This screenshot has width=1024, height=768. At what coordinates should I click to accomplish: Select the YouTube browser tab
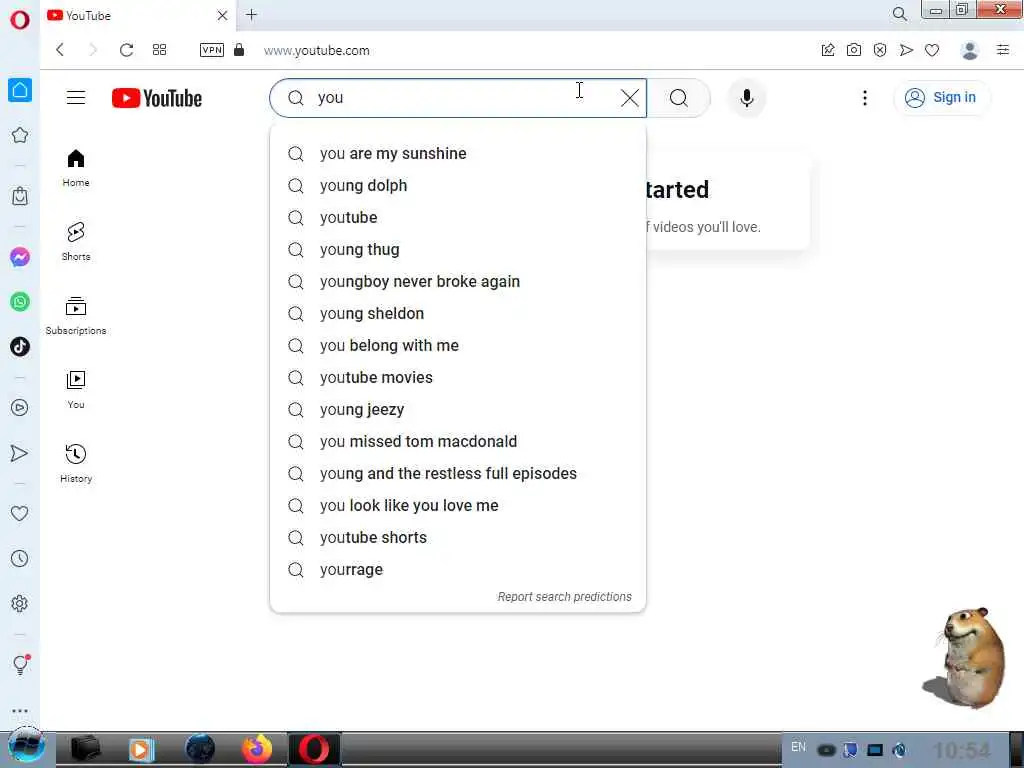[x=138, y=15]
